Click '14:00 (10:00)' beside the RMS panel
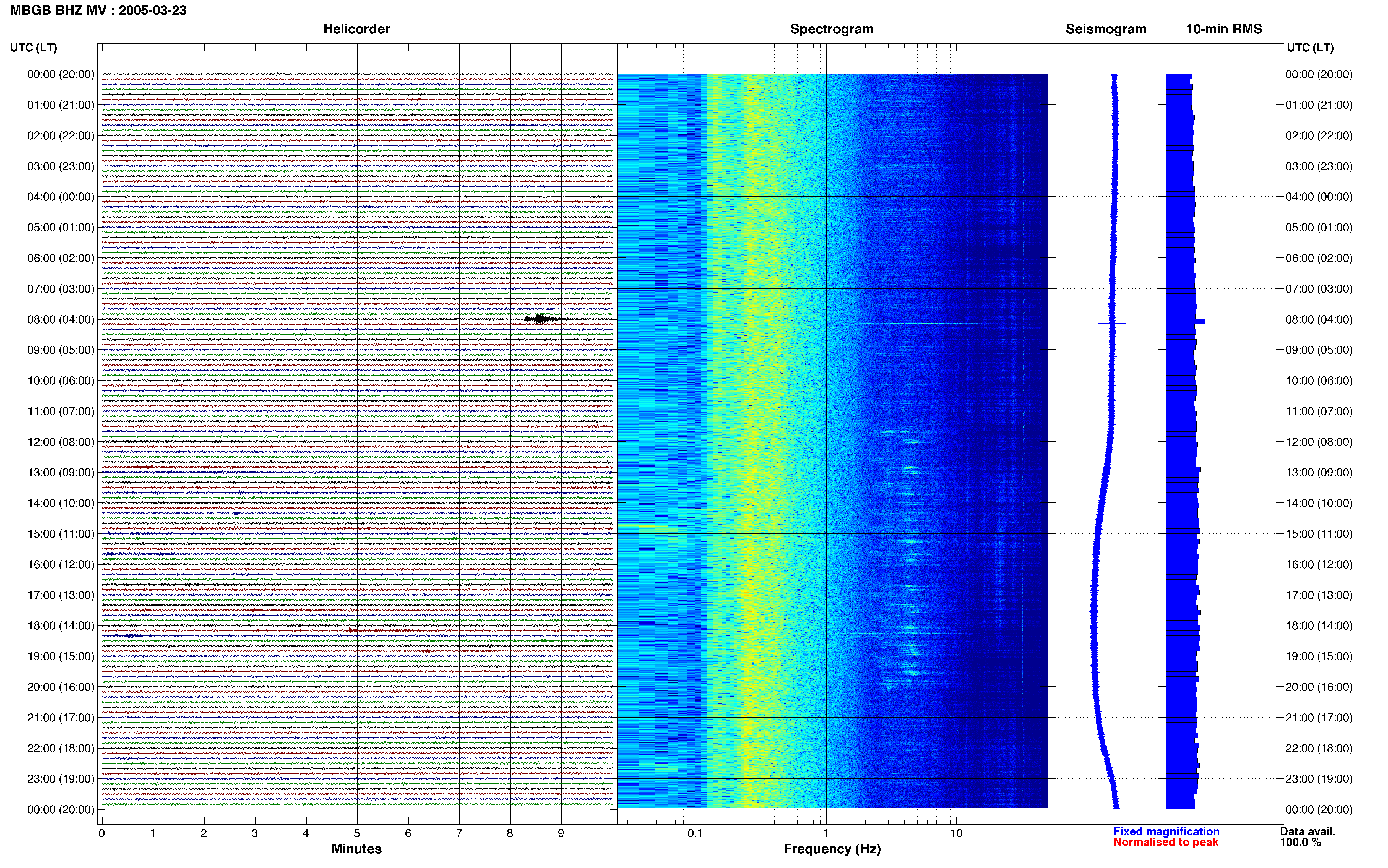This screenshot has width=1388, height=868. coord(1319,504)
